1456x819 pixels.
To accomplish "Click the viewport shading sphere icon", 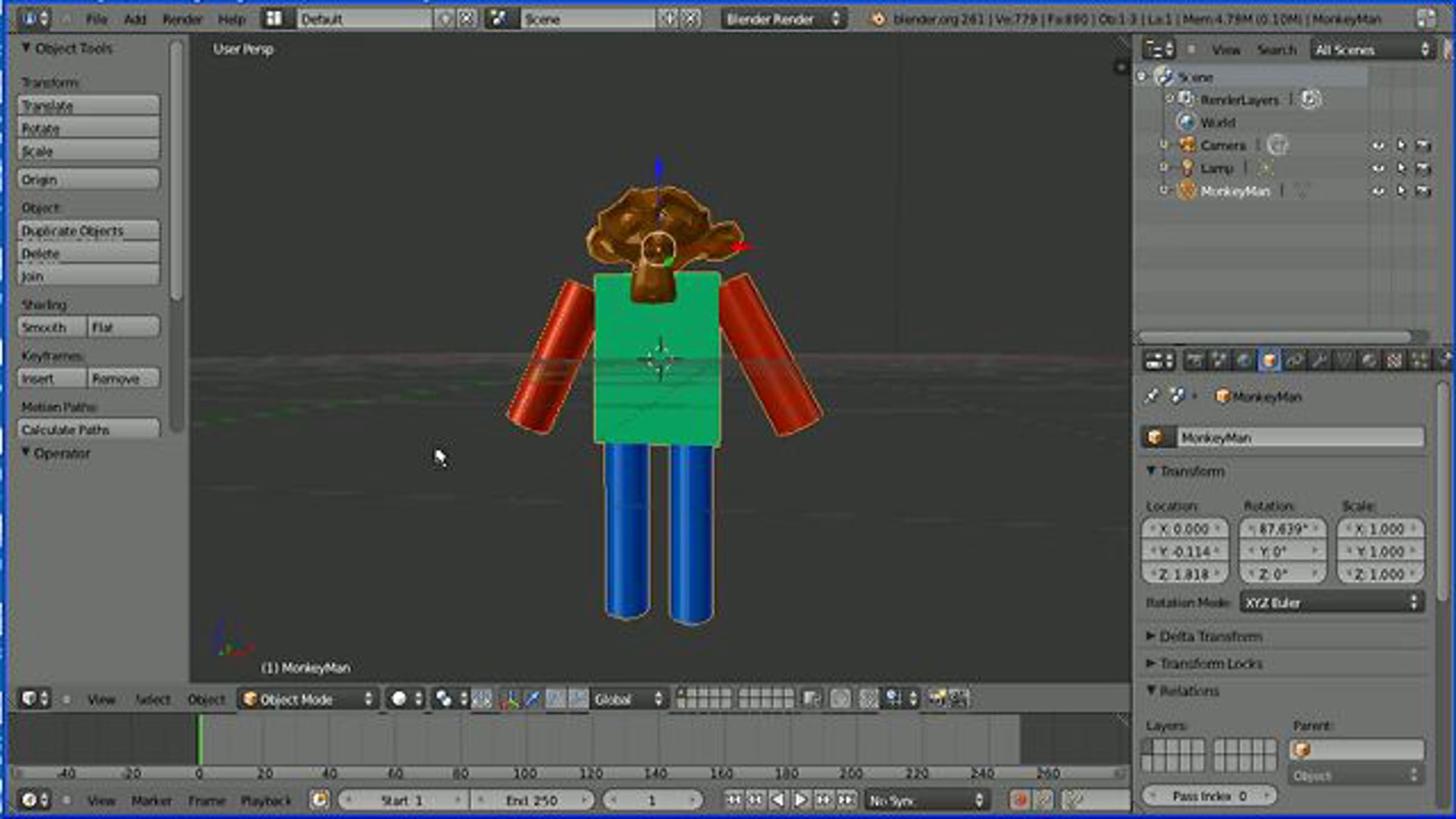I will (x=399, y=699).
